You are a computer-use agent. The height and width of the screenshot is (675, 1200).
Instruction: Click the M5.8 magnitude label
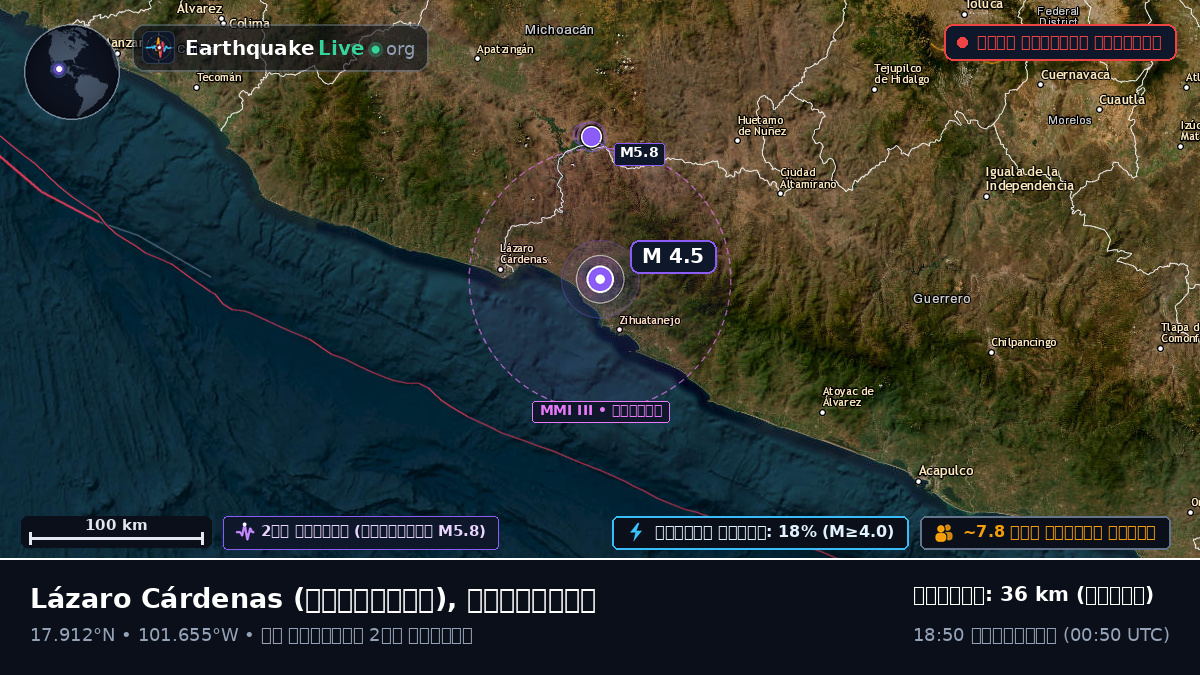639,154
